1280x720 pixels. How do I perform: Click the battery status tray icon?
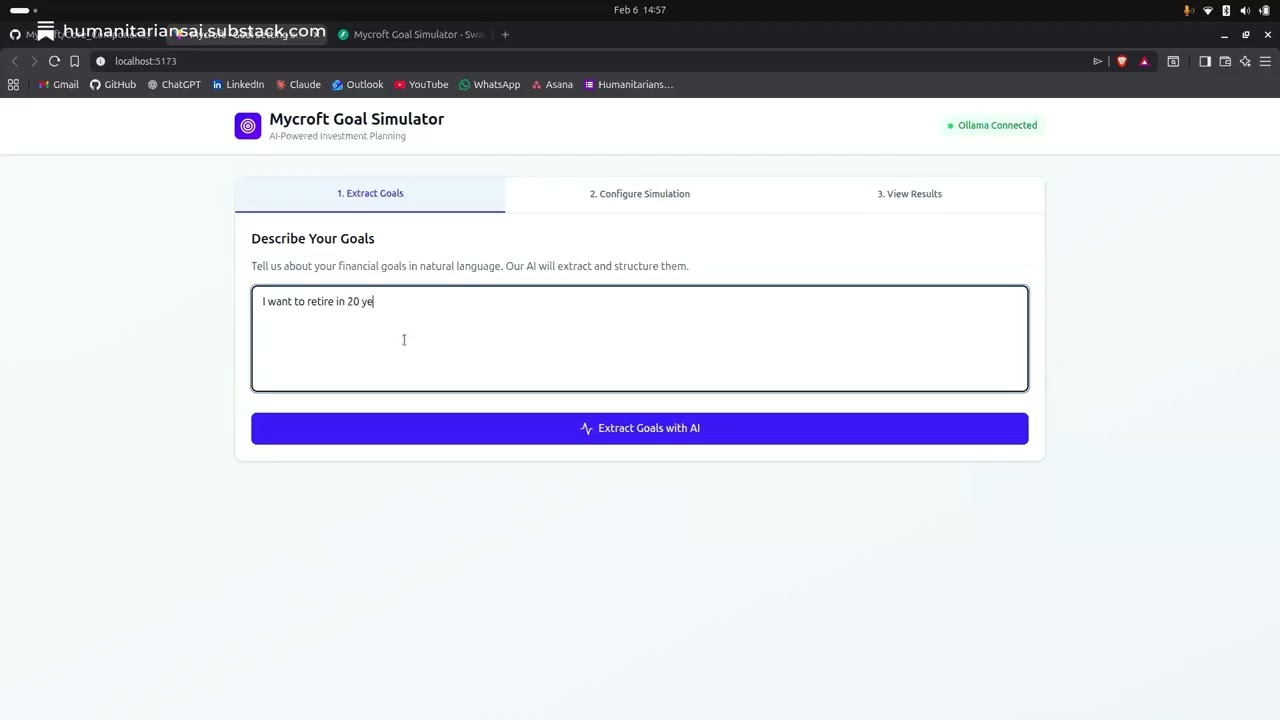click(x=1264, y=10)
